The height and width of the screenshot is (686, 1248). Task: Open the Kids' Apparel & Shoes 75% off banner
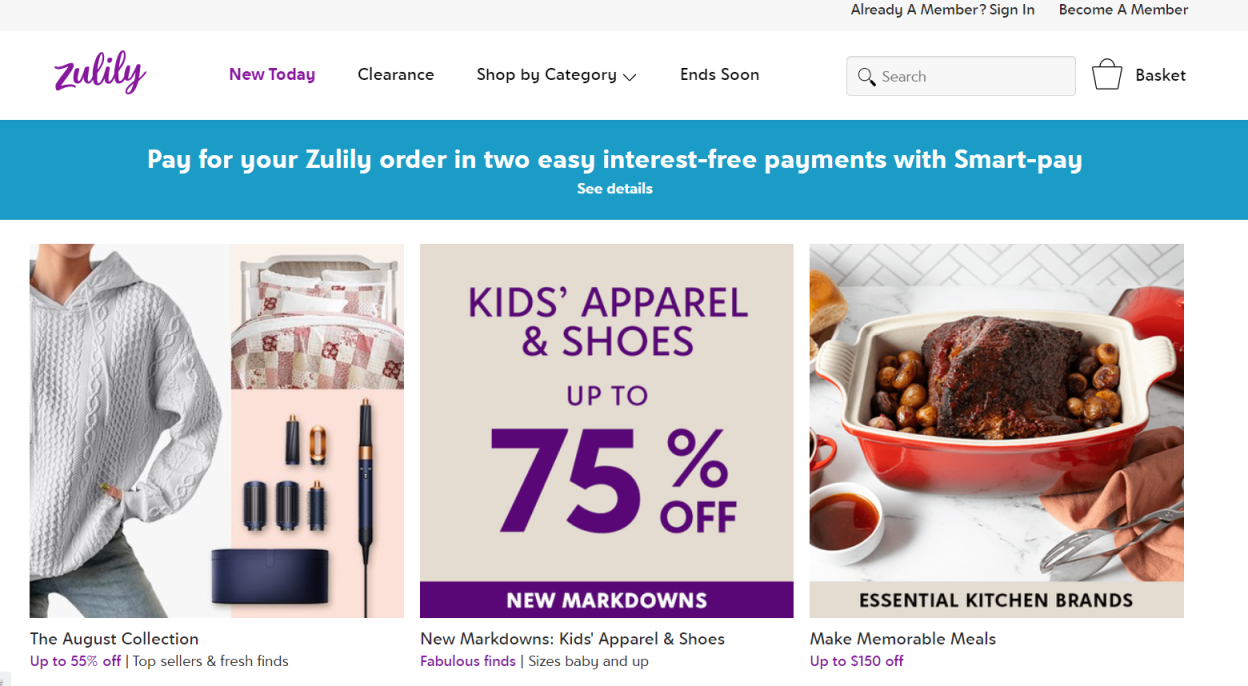[x=606, y=430]
